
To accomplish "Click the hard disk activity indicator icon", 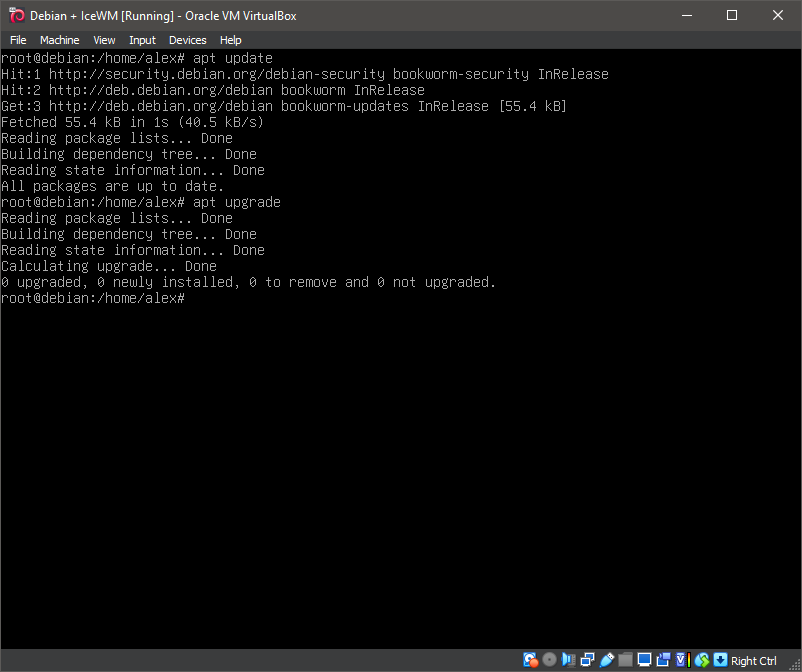I will coord(530,660).
